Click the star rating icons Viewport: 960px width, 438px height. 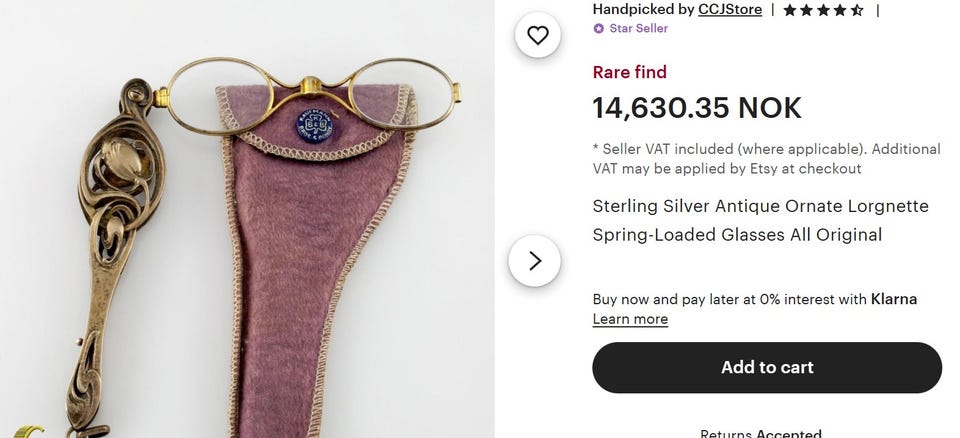[823, 10]
